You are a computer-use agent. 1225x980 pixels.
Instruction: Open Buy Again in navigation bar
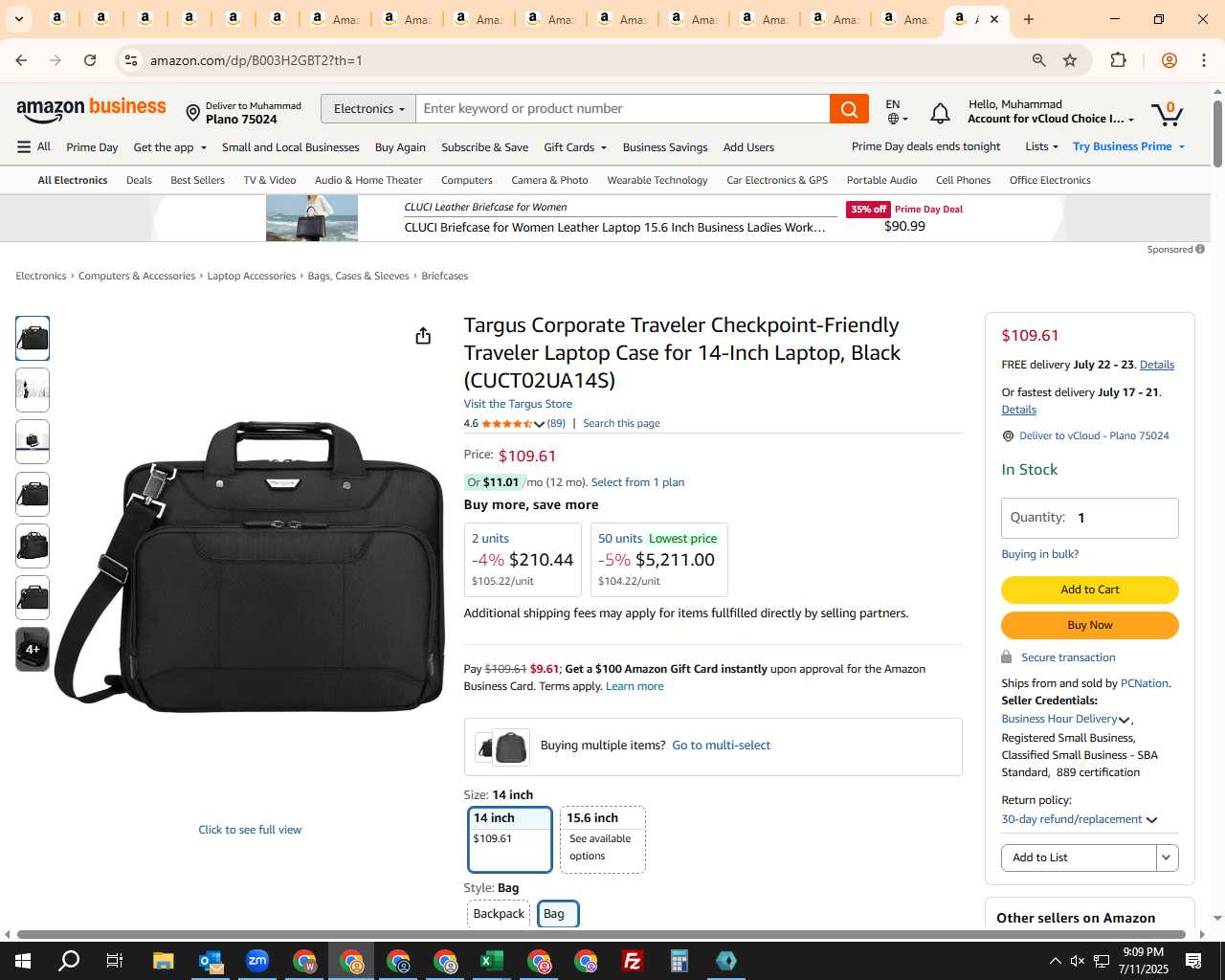pos(400,147)
